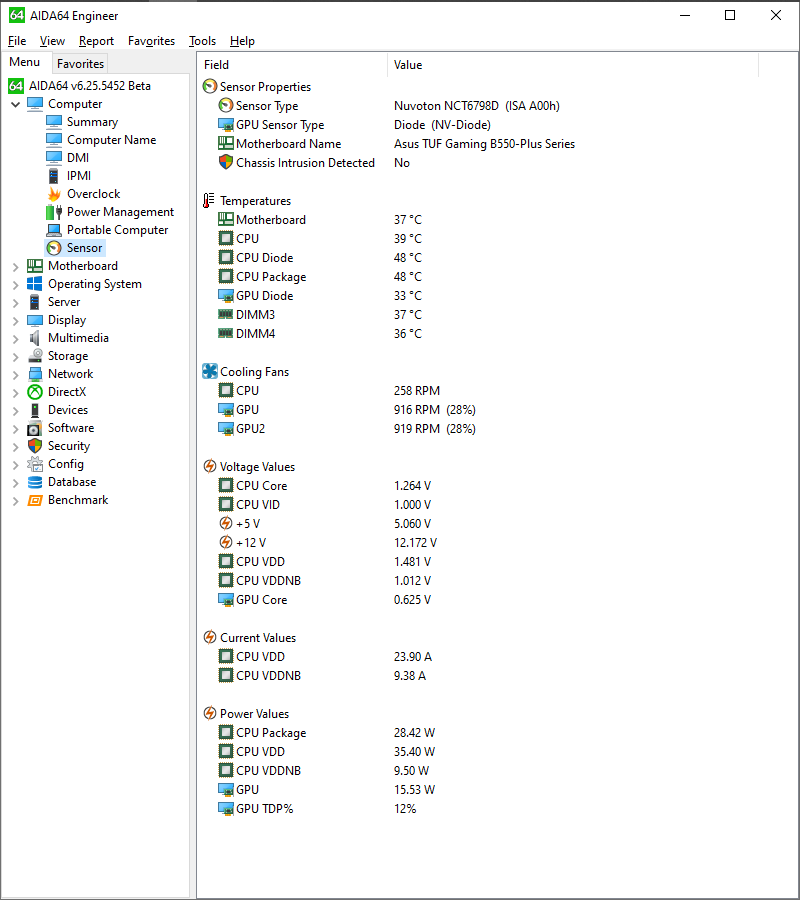Viewport: 800px width, 900px height.
Task: Select DMI in the tree
Action: [78, 158]
